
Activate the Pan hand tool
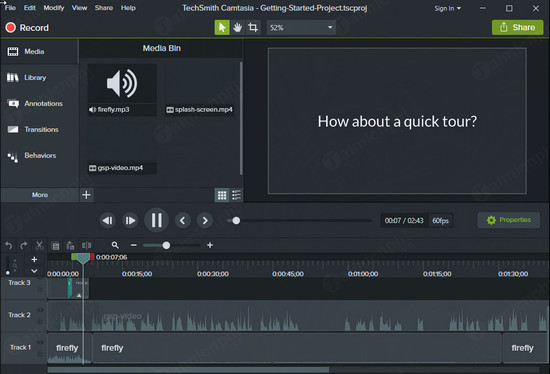(x=237, y=27)
